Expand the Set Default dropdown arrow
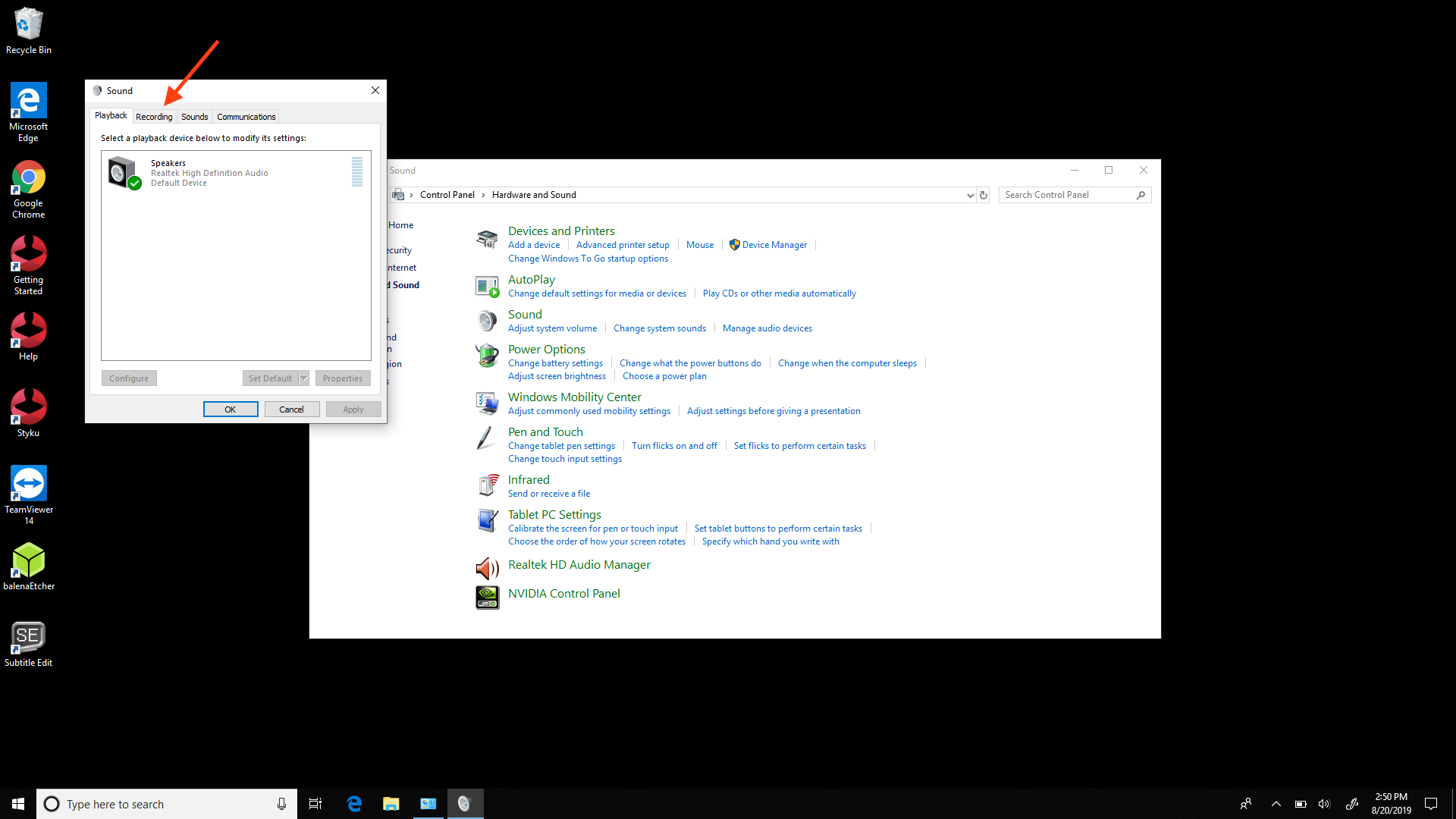The height and width of the screenshot is (819, 1456). [303, 378]
